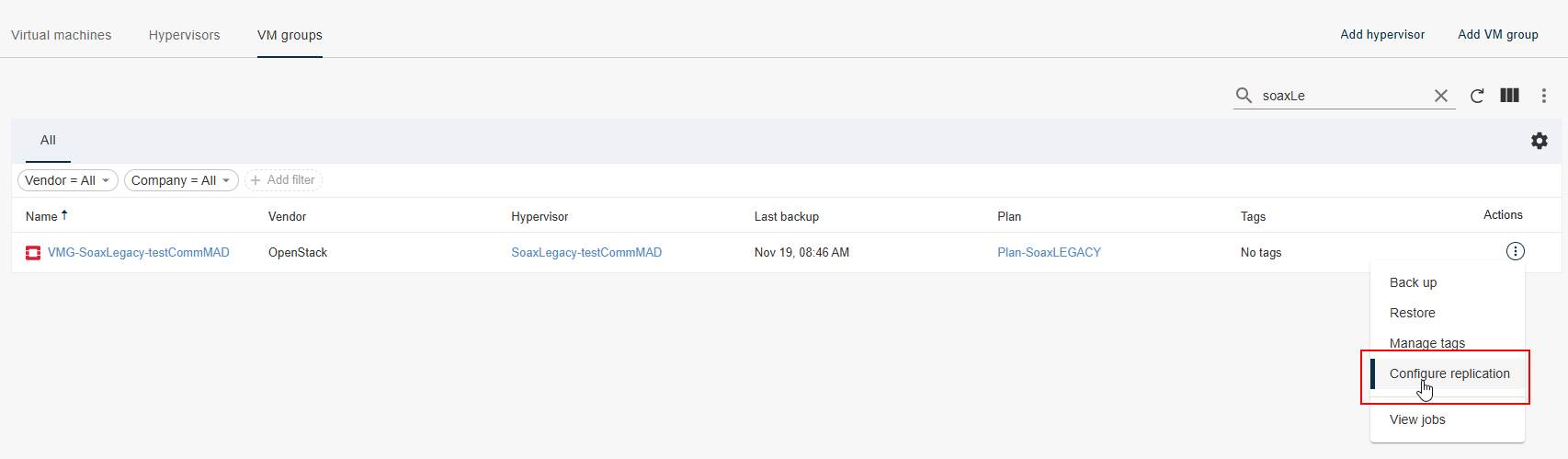Switch to the Hypervisors tab
The width and height of the screenshot is (1568, 459).
tap(185, 35)
